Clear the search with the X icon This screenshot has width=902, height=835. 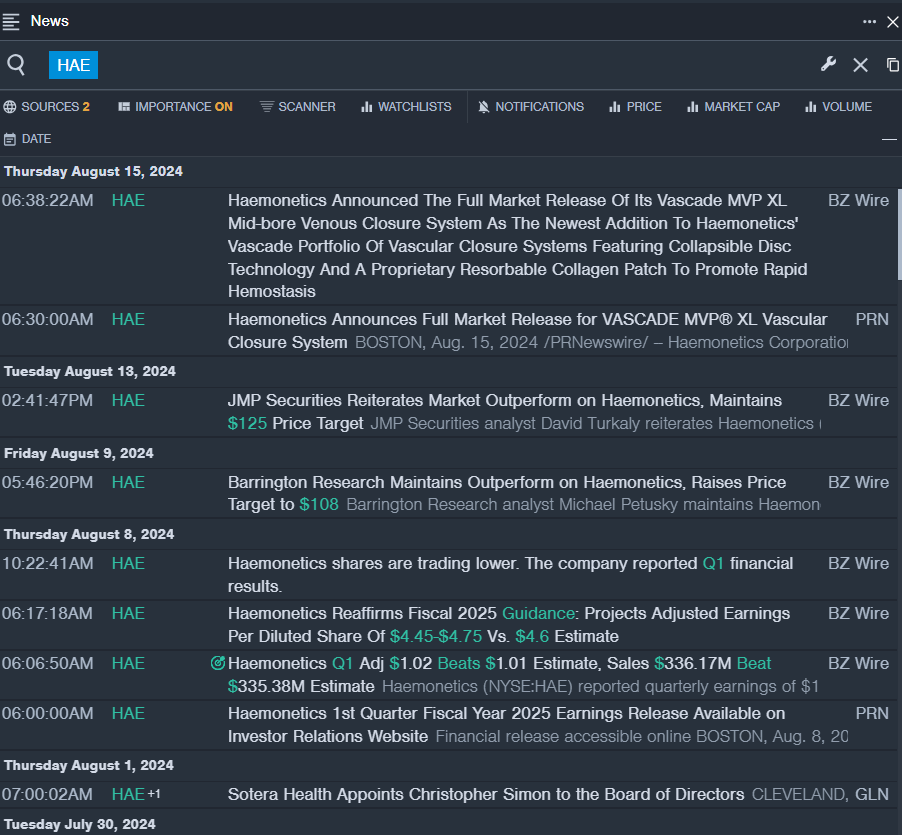[860, 65]
